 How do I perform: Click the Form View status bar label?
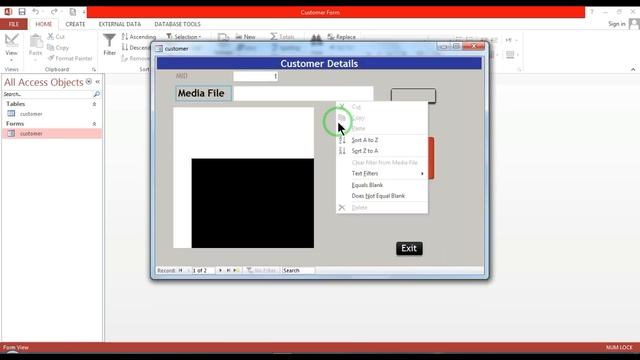pos(16,348)
